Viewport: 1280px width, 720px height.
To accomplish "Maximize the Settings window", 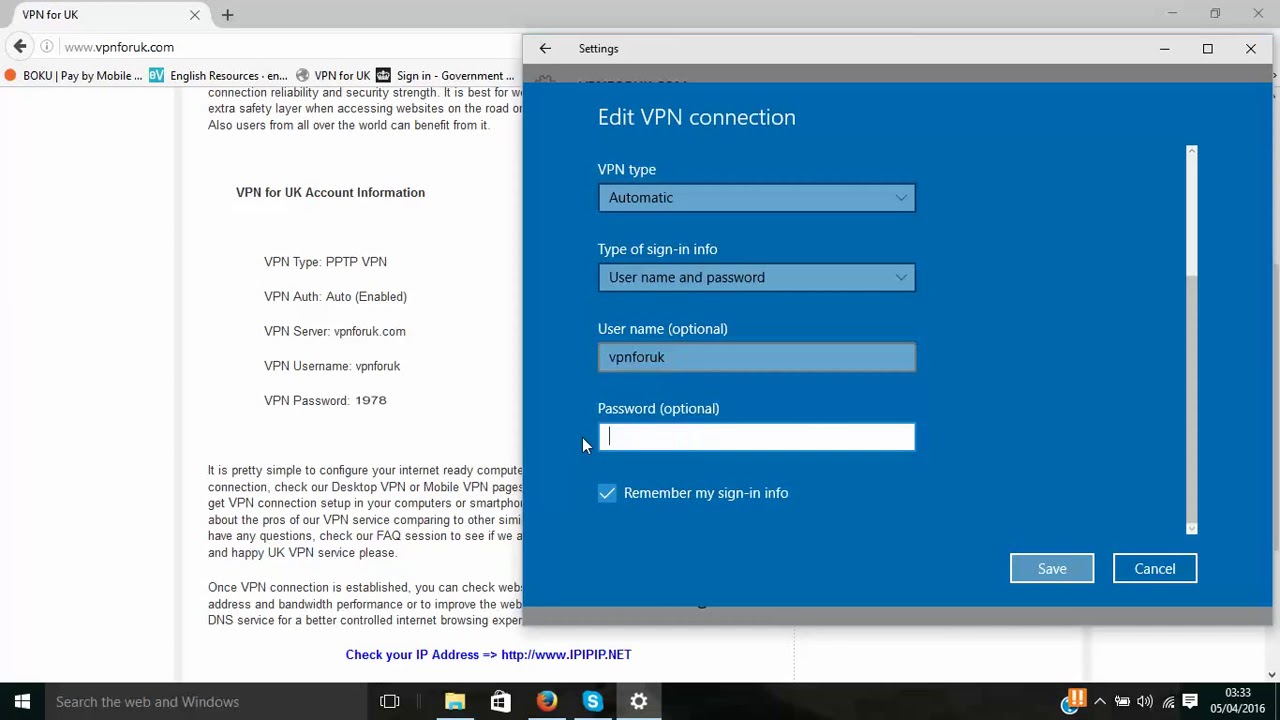I will [1208, 48].
